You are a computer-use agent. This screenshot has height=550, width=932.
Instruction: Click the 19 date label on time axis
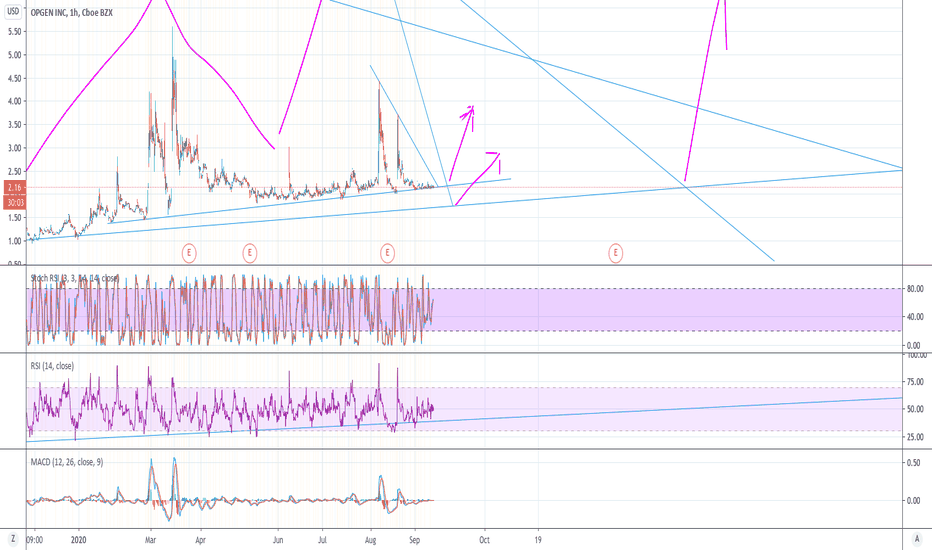tap(538, 540)
